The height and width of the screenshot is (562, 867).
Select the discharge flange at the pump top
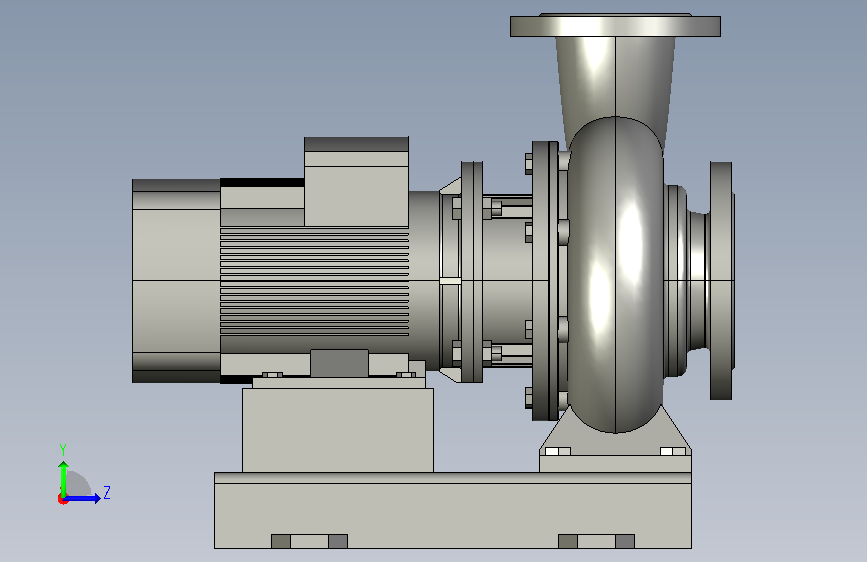[x=615, y=26]
